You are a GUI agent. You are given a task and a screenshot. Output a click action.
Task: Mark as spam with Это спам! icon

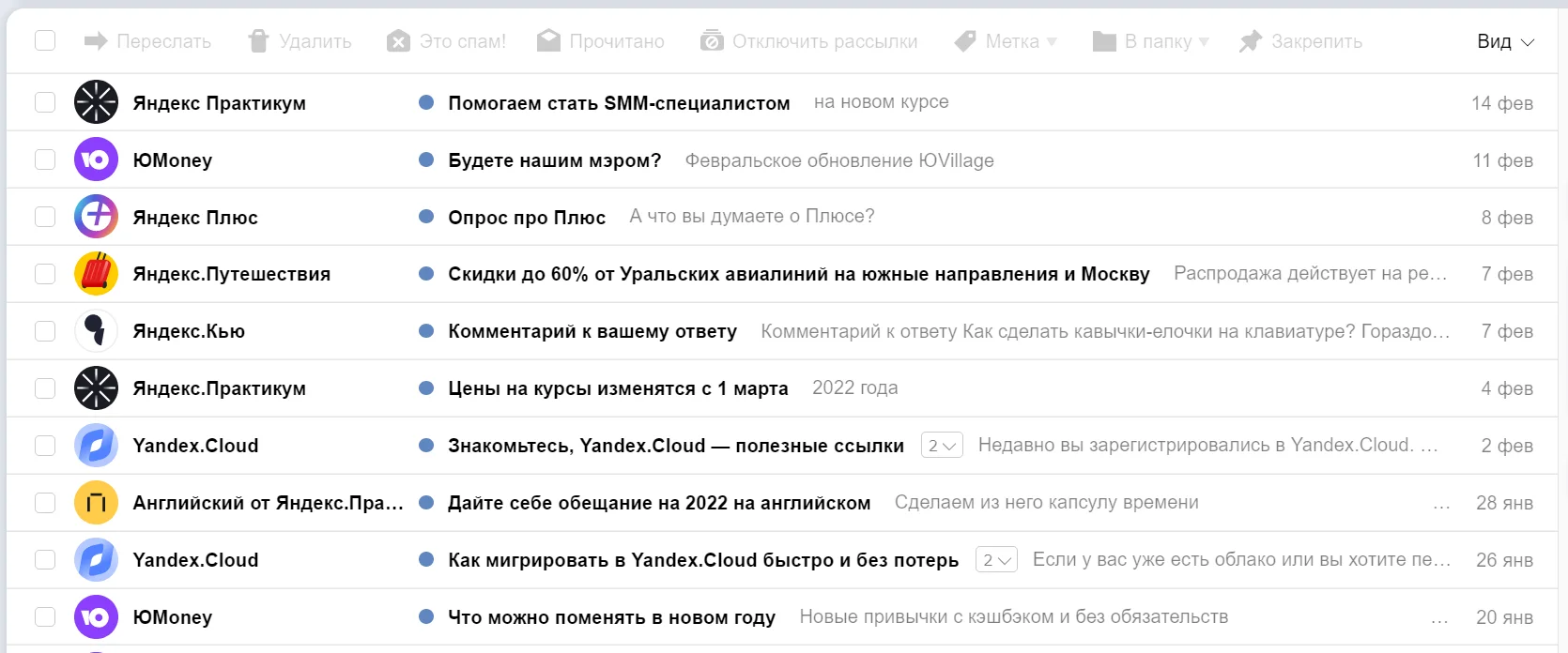click(x=398, y=41)
